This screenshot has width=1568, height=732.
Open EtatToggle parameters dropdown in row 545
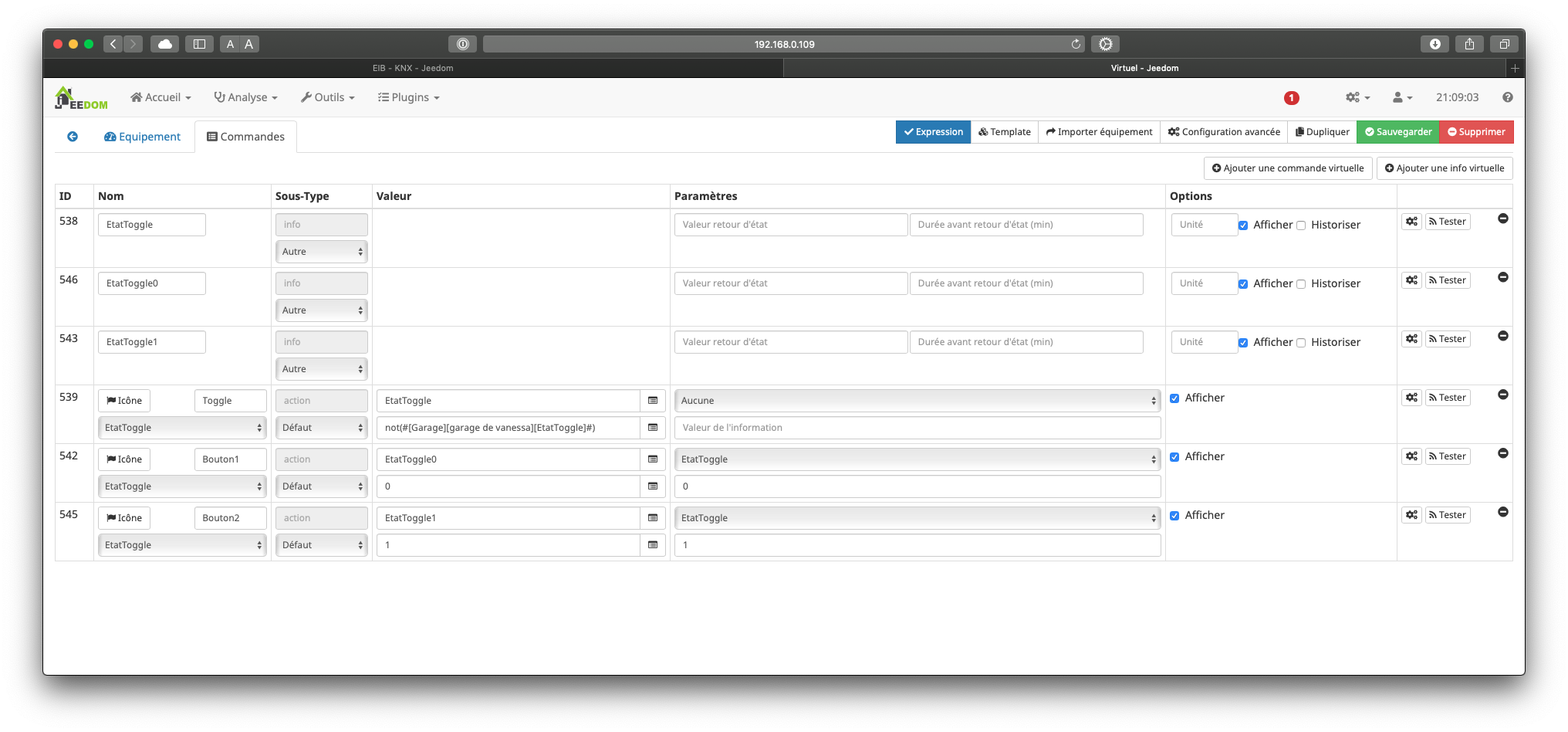[917, 518]
